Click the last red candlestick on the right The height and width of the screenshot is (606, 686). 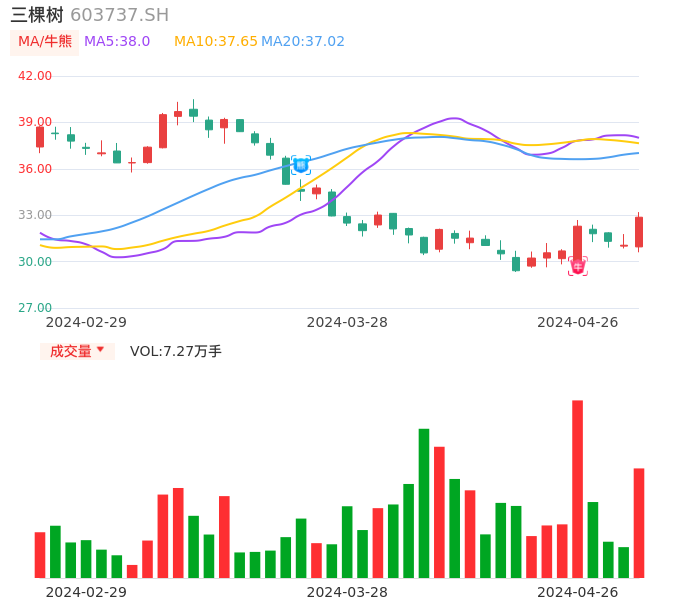click(639, 232)
